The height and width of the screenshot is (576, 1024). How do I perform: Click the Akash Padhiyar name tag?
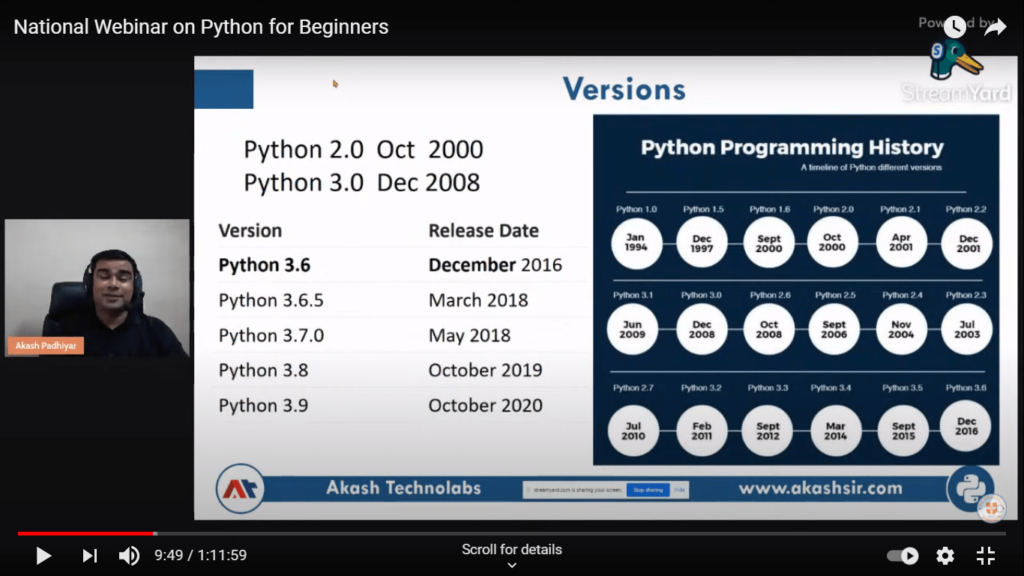(x=46, y=345)
